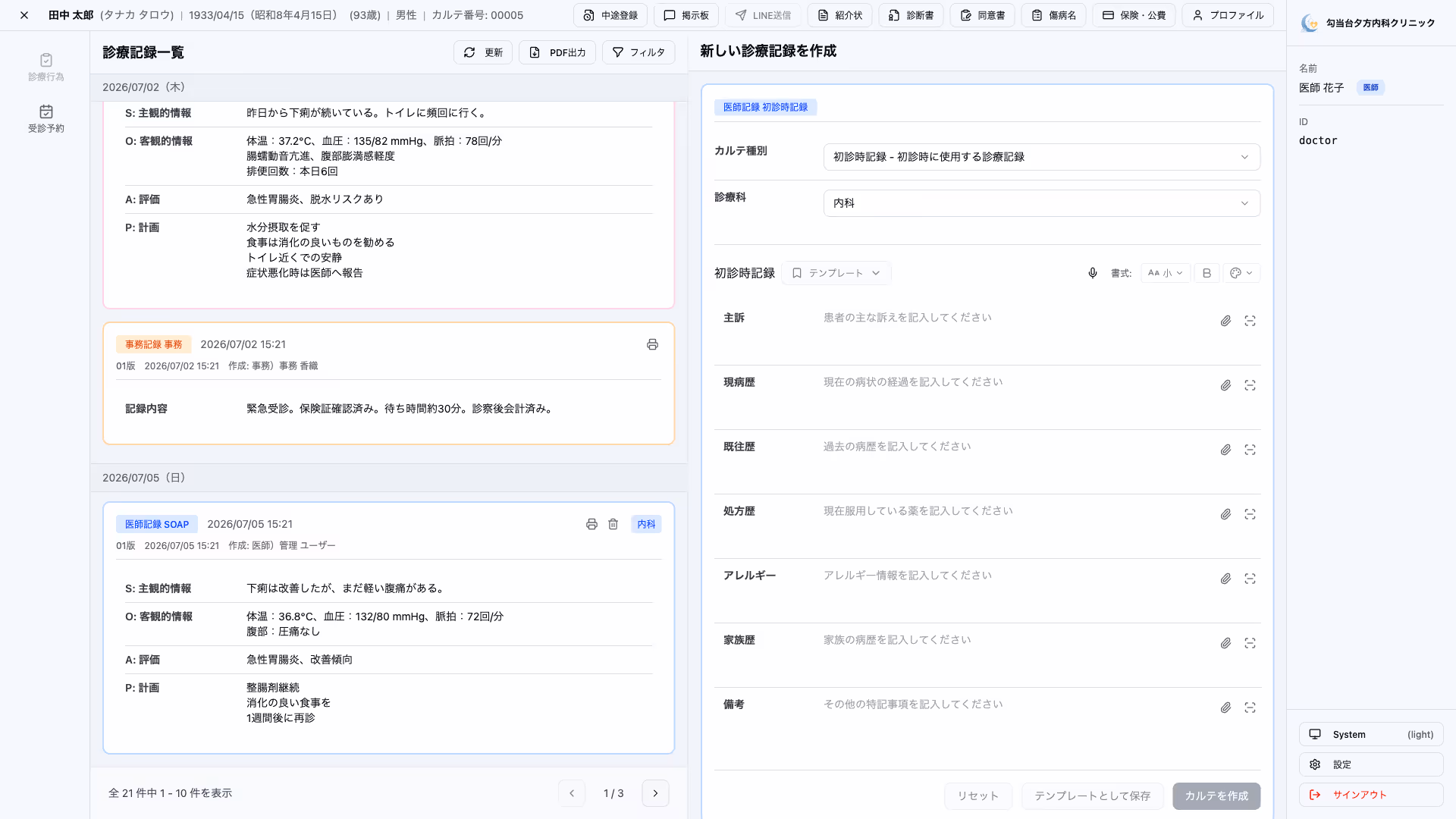Attach a file to 家族歴
1456x819 pixels.
(1225, 643)
